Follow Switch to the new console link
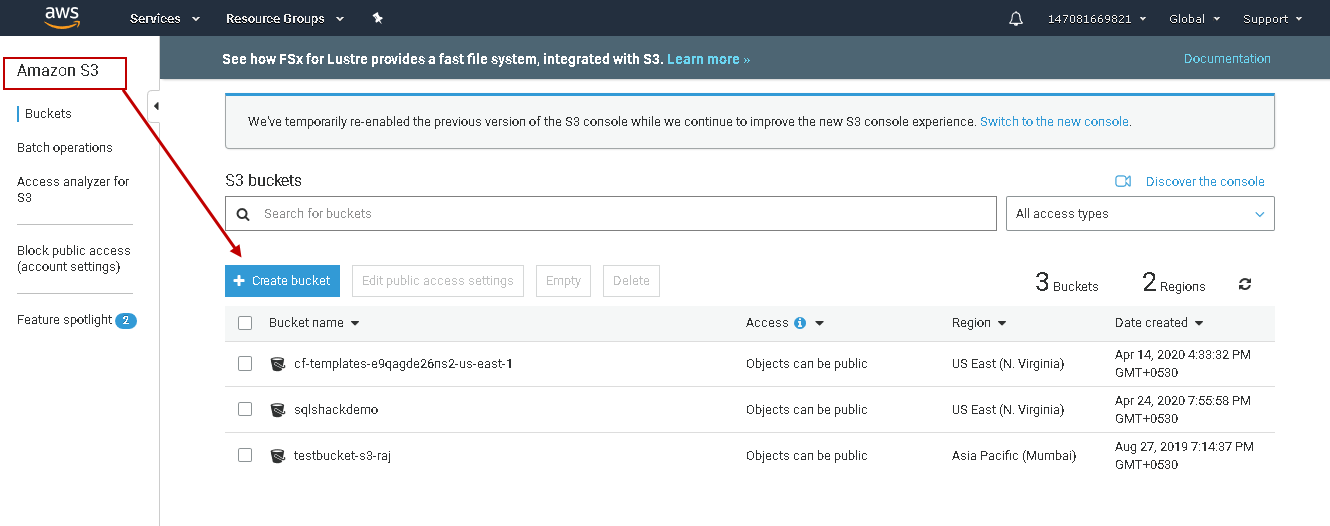This screenshot has width=1330, height=526. point(1054,121)
